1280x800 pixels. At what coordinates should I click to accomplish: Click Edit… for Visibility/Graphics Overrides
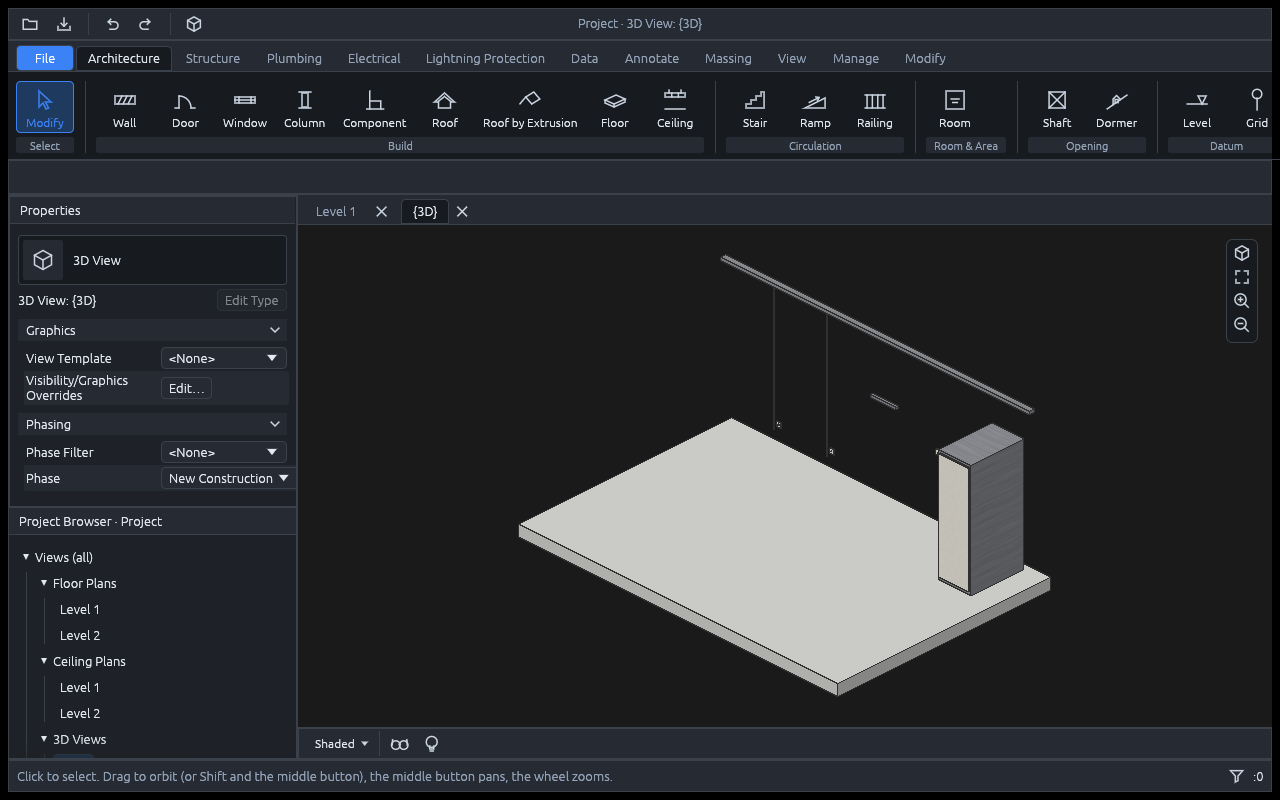tap(187, 388)
